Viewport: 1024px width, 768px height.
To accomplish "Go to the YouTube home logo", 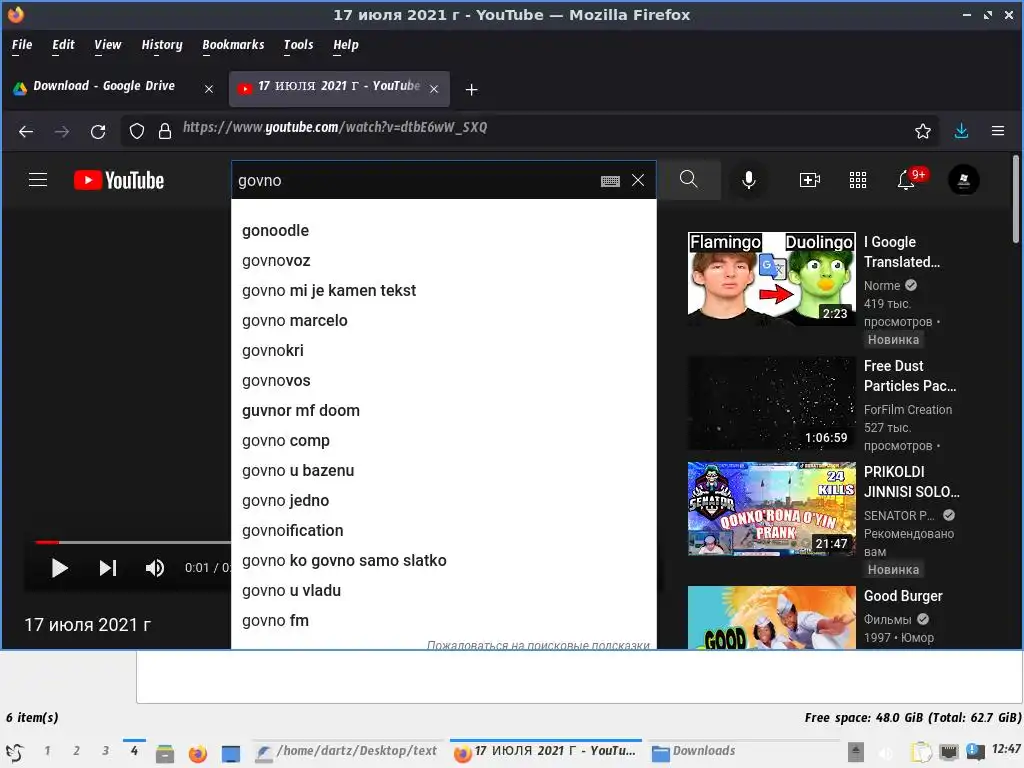I will point(119,180).
